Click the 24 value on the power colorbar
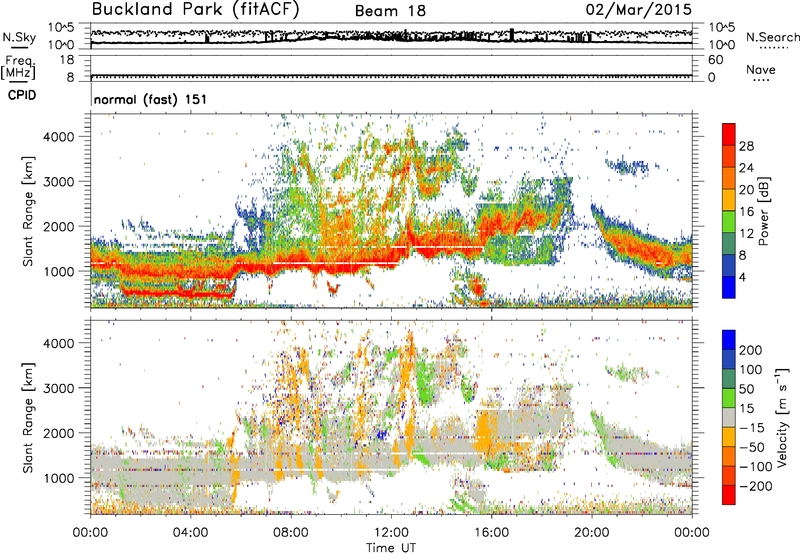This screenshot has width=800, height=554. (x=746, y=168)
